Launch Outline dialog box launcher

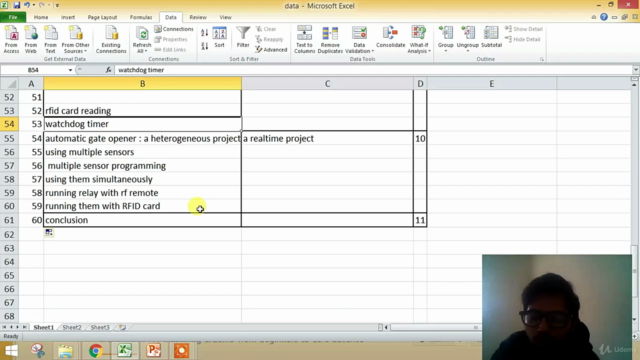coord(542,60)
